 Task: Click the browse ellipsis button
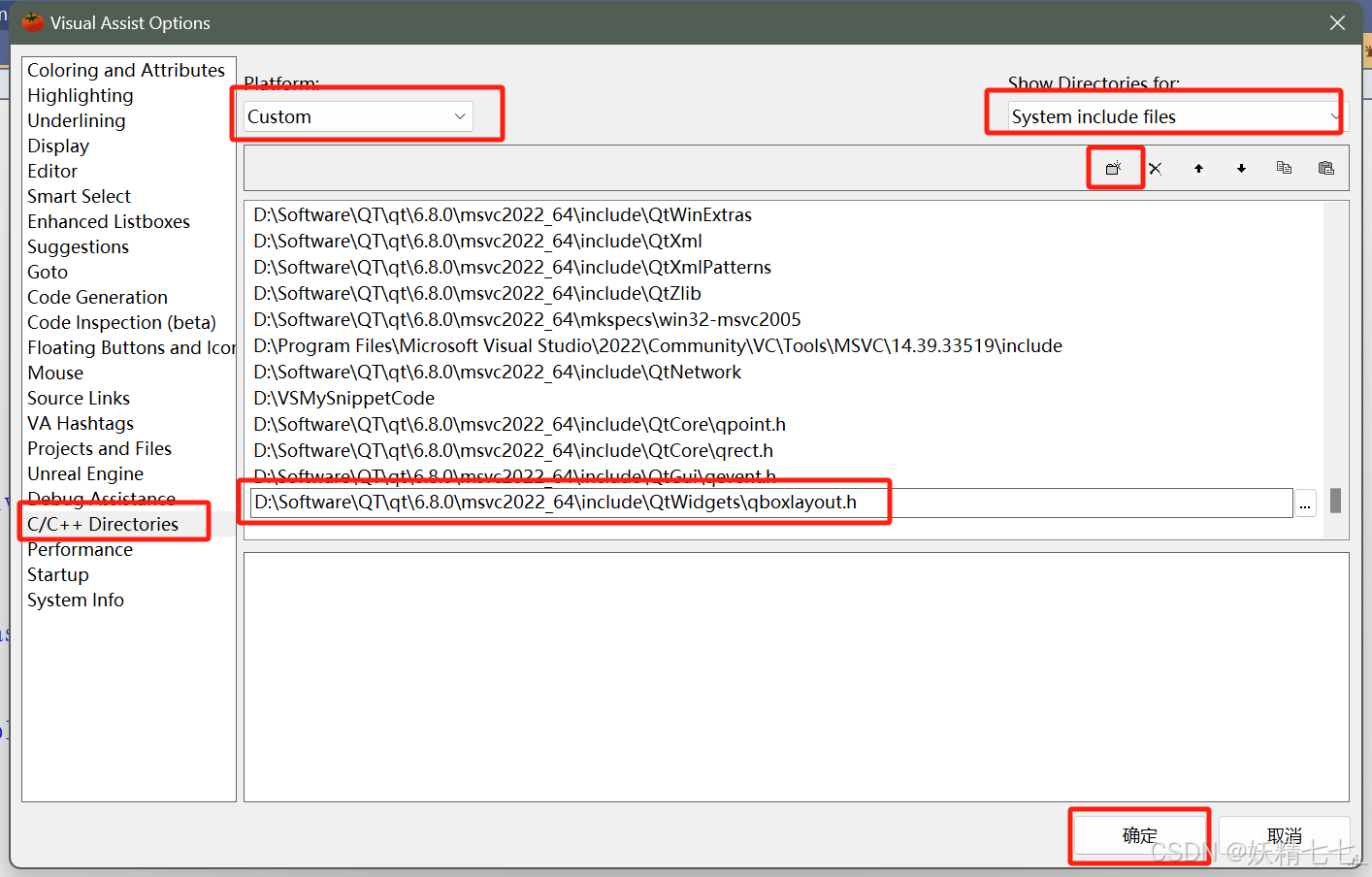1305,503
